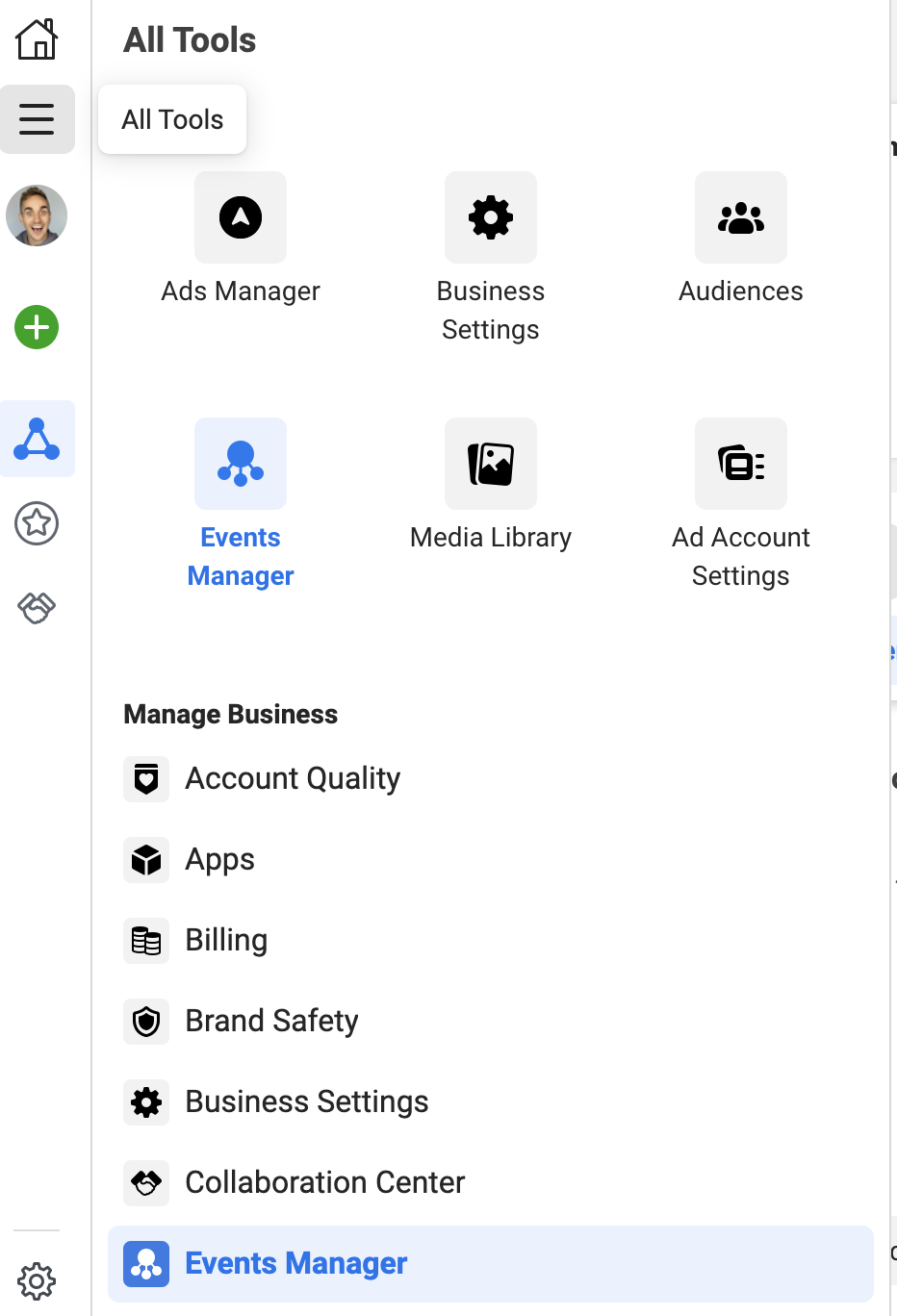Open Ads Manager shortcut icon
This screenshot has height=1316, width=897.
[x=241, y=217]
